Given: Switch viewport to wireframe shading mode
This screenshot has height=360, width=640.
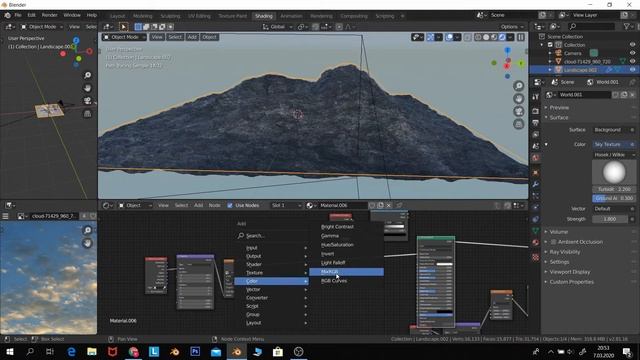Looking at the screenshot, I should (478, 37).
